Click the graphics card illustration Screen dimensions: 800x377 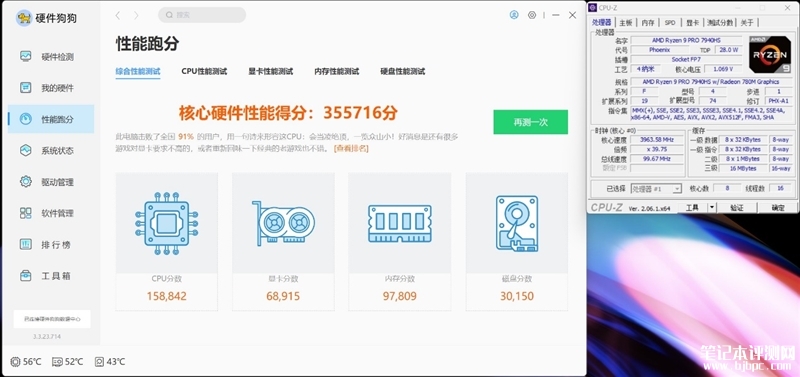pyautogui.click(x=283, y=223)
